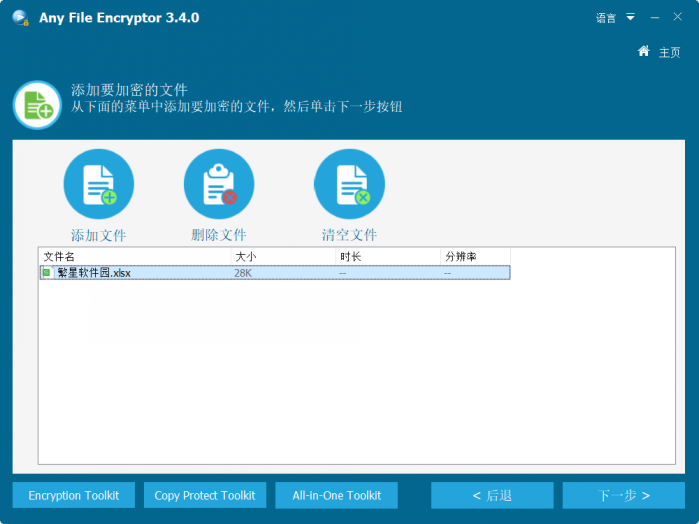Click the Any File Encryptor app logo
699x524 pixels.
[x=21, y=17]
